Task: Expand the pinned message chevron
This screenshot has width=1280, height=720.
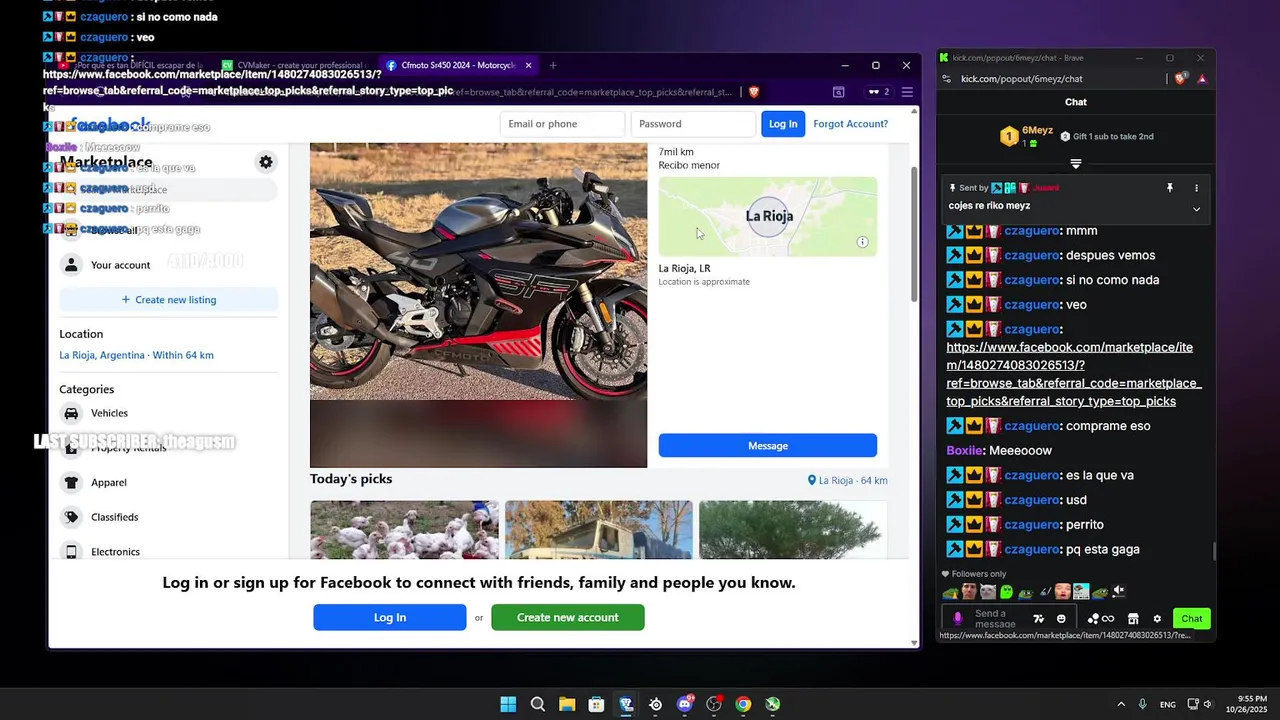Action: [1196, 208]
